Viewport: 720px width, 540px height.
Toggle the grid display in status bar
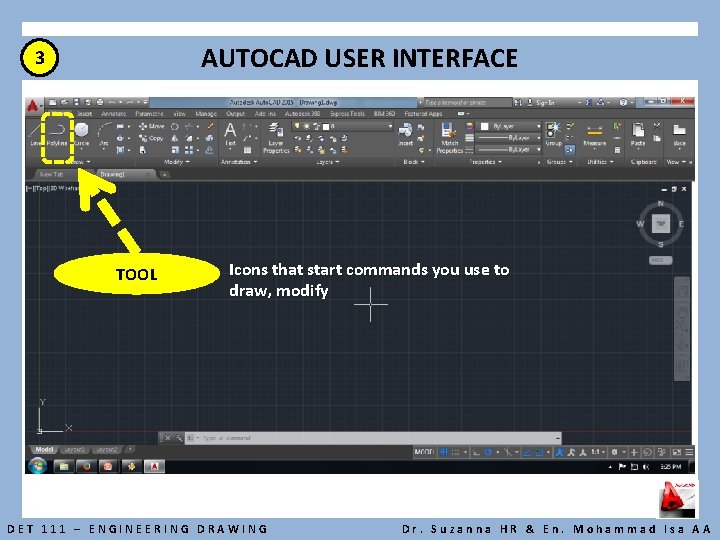[444, 452]
